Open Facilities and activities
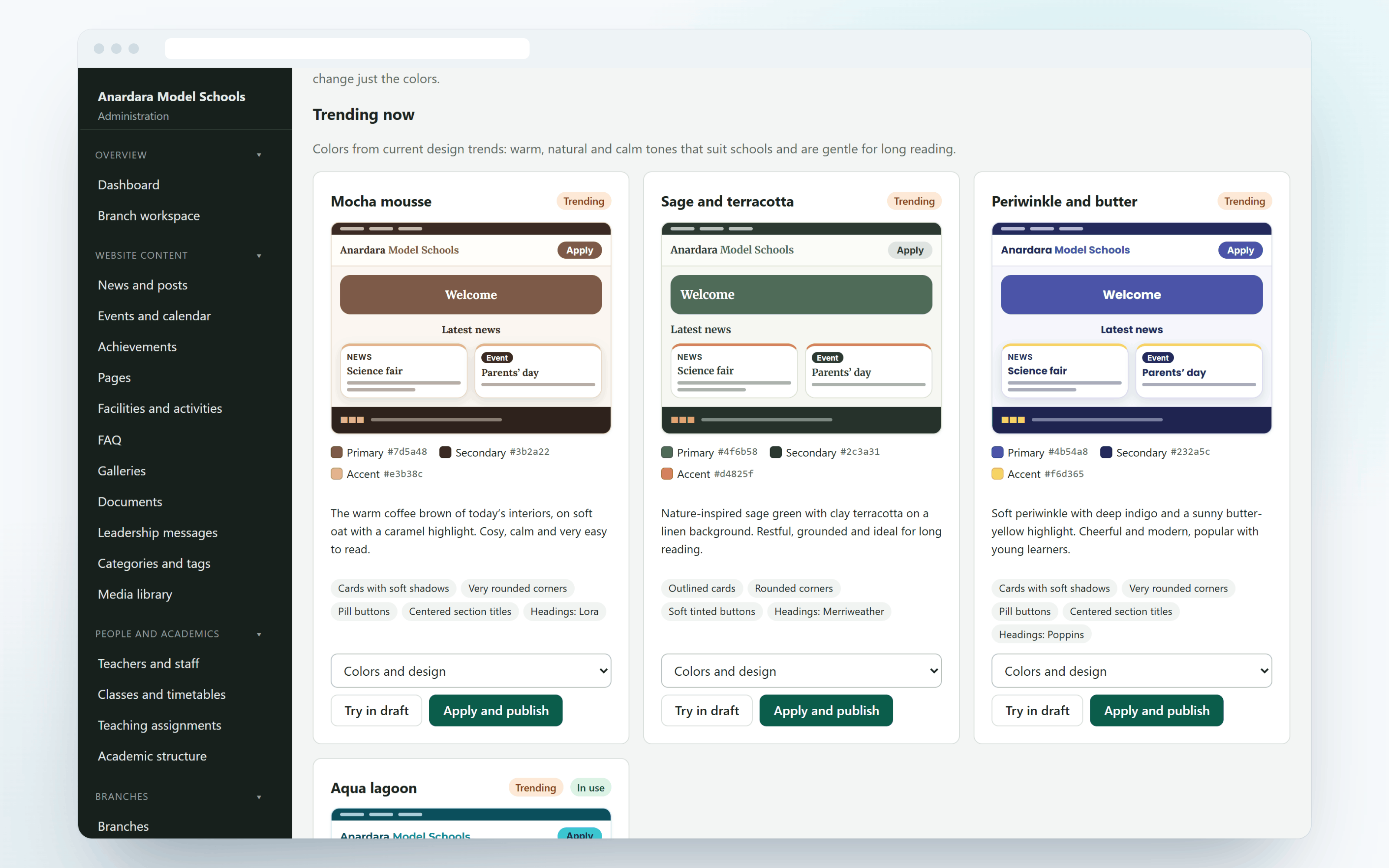This screenshot has height=868, width=1389. pyautogui.click(x=160, y=408)
